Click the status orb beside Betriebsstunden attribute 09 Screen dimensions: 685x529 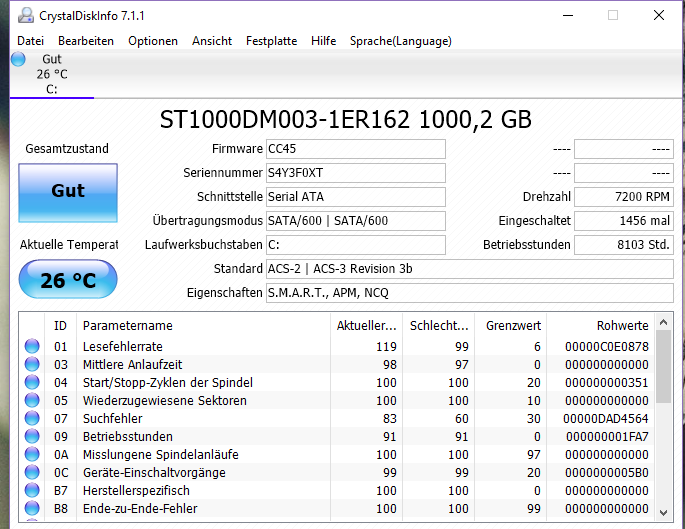(x=32, y=436)
